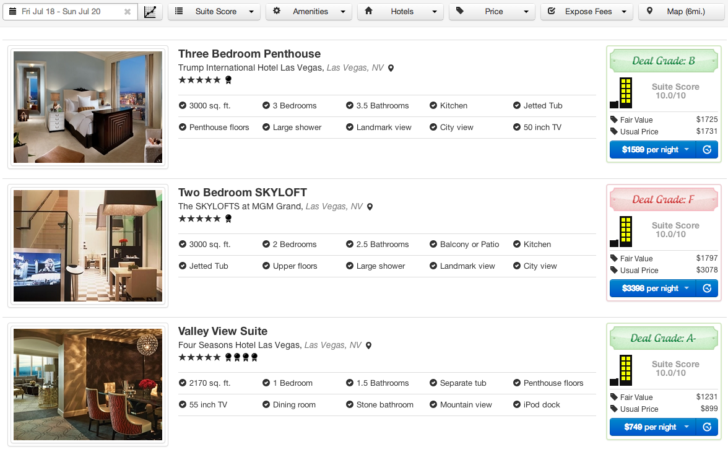Click the award ribbons under Four Seasons Hotel
This screenshot has height=452, width=728.
click(x=241, y=358)
